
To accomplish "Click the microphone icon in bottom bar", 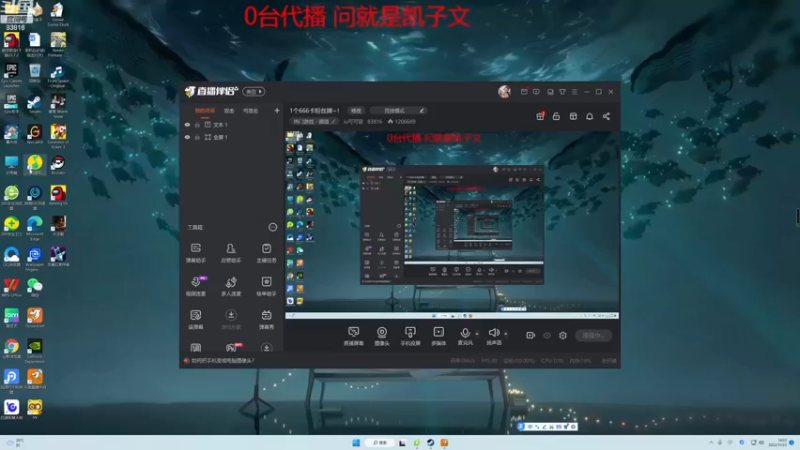I will 465,333.
